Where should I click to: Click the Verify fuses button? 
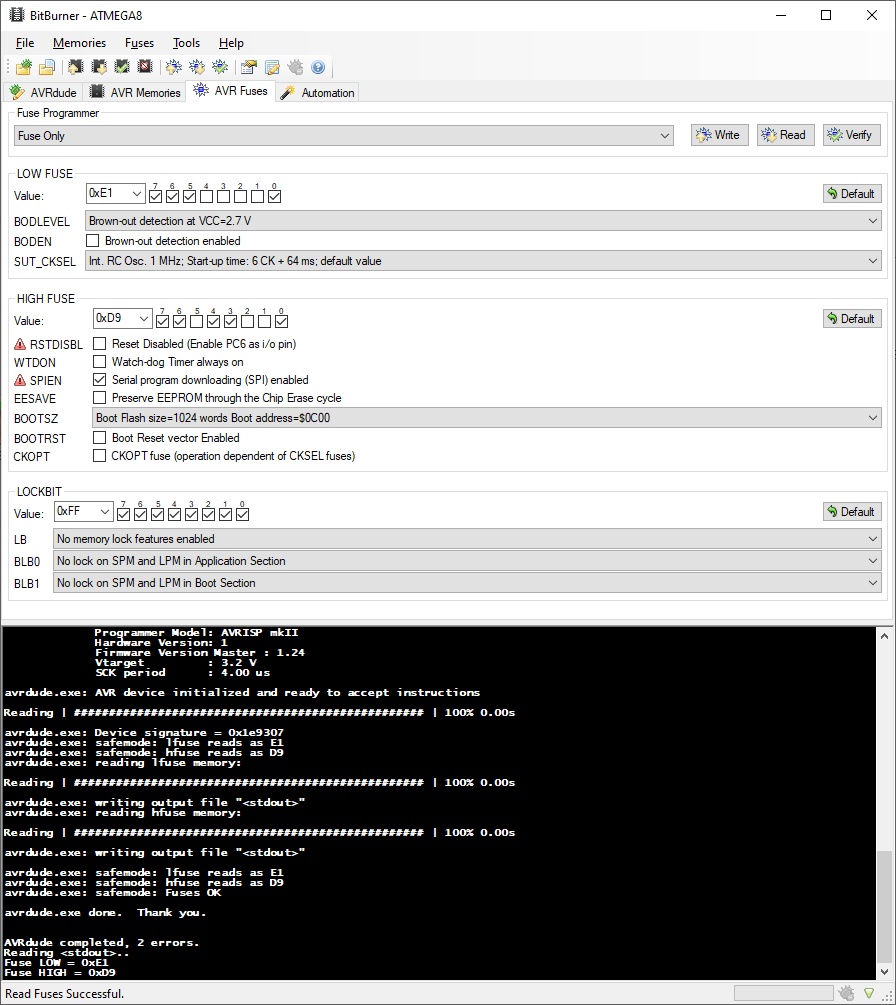(x=852, y=135)
